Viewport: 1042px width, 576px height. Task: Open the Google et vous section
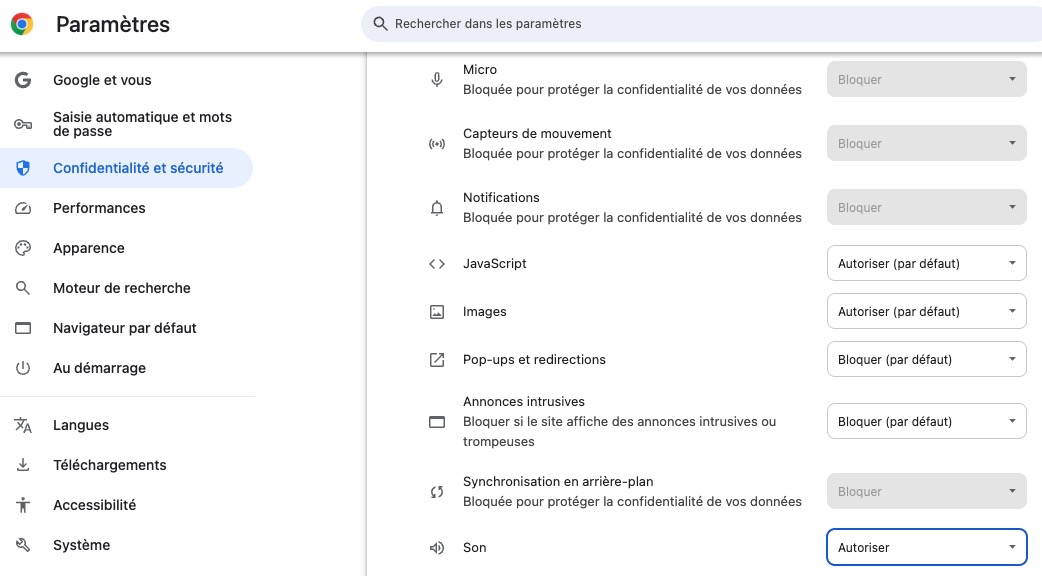(x=102, y=80)
